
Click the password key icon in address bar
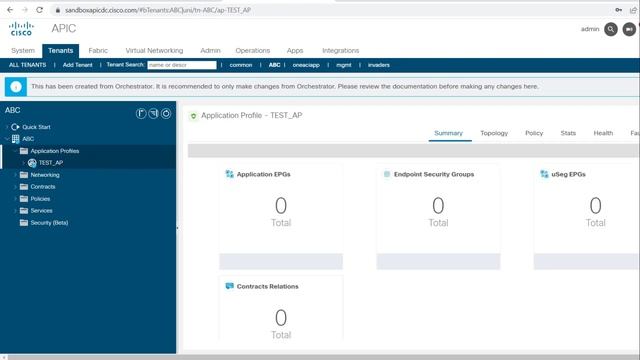[619, 10]
